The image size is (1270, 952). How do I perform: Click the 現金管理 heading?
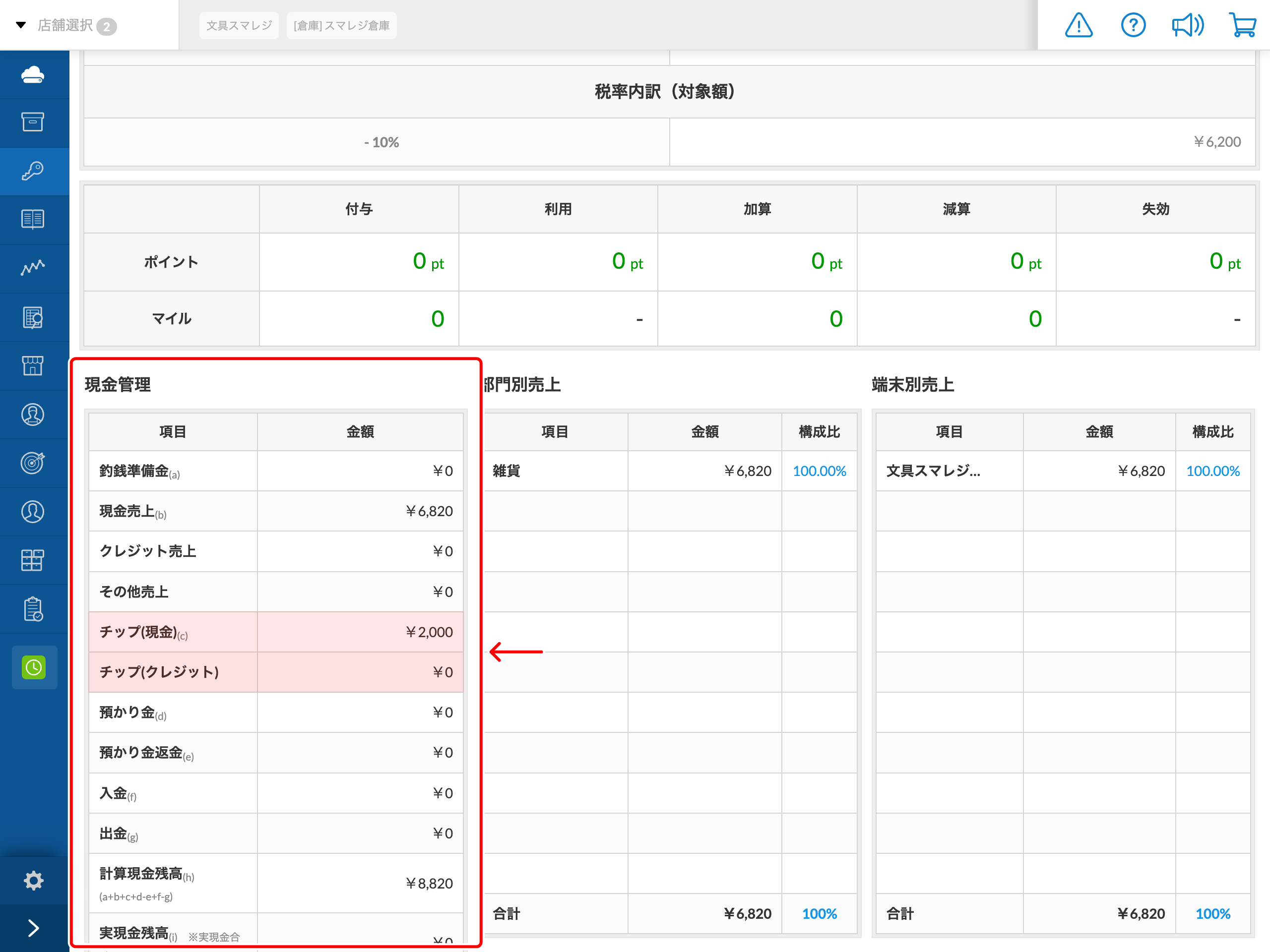tap(118, 384)
